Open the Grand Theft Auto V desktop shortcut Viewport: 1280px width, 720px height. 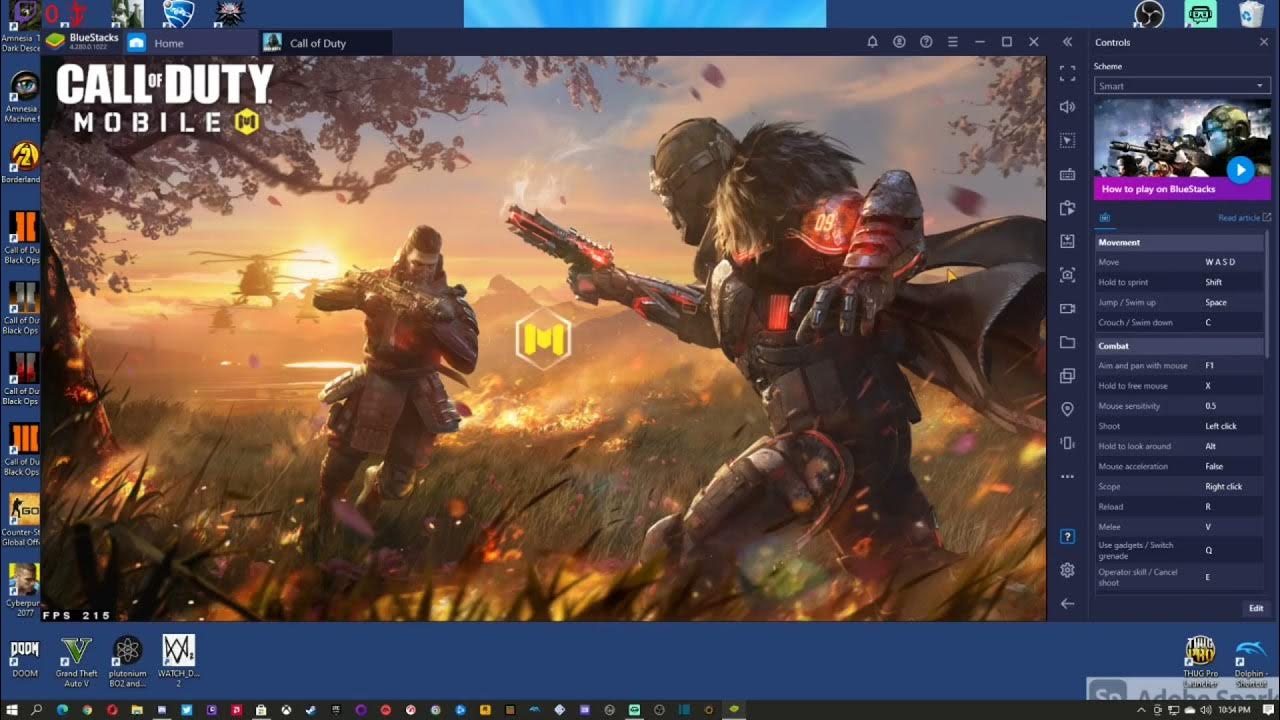pyautogui.click(x=76, y=661)
